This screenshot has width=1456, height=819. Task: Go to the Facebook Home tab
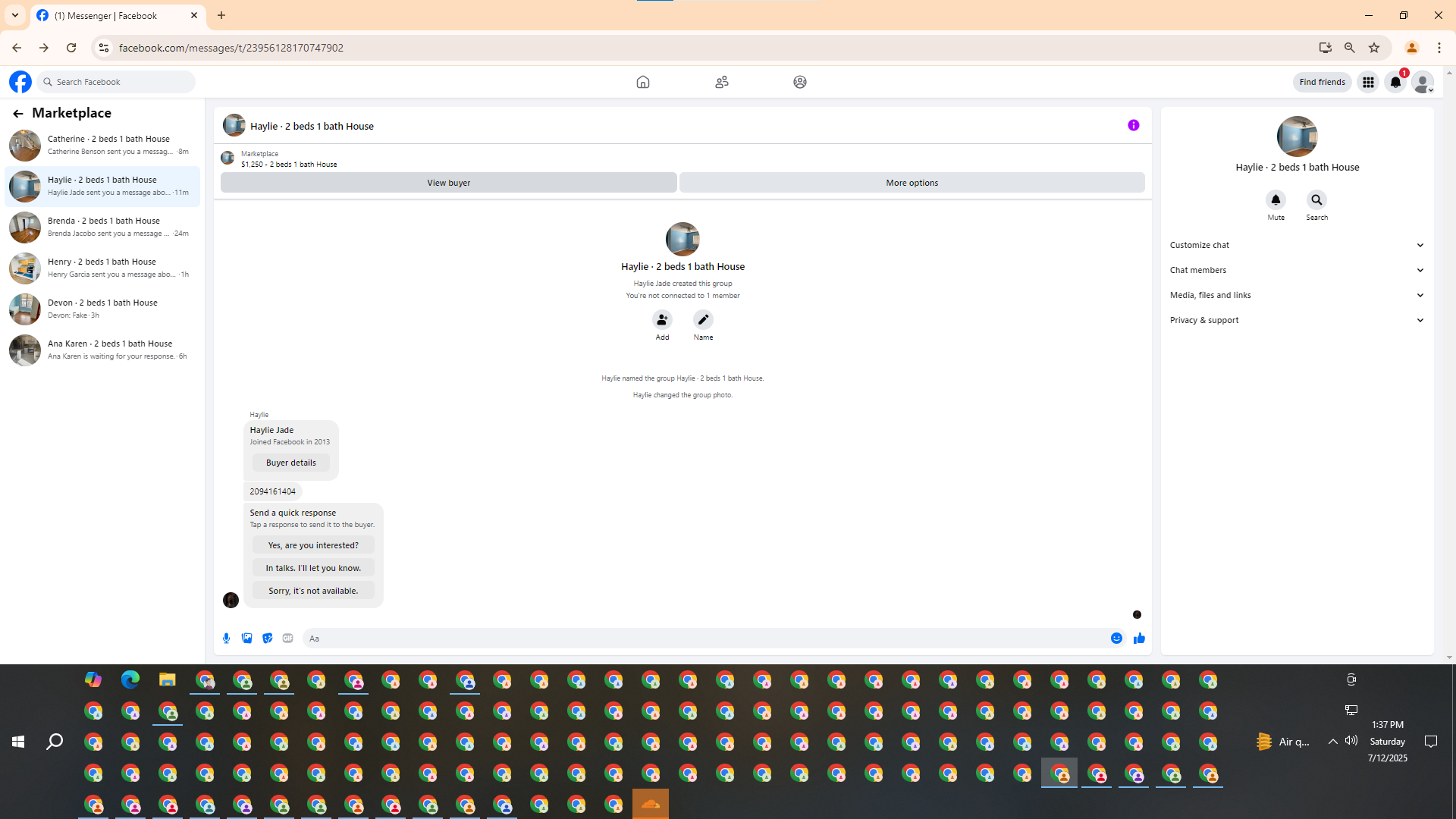tap(642, 82)
